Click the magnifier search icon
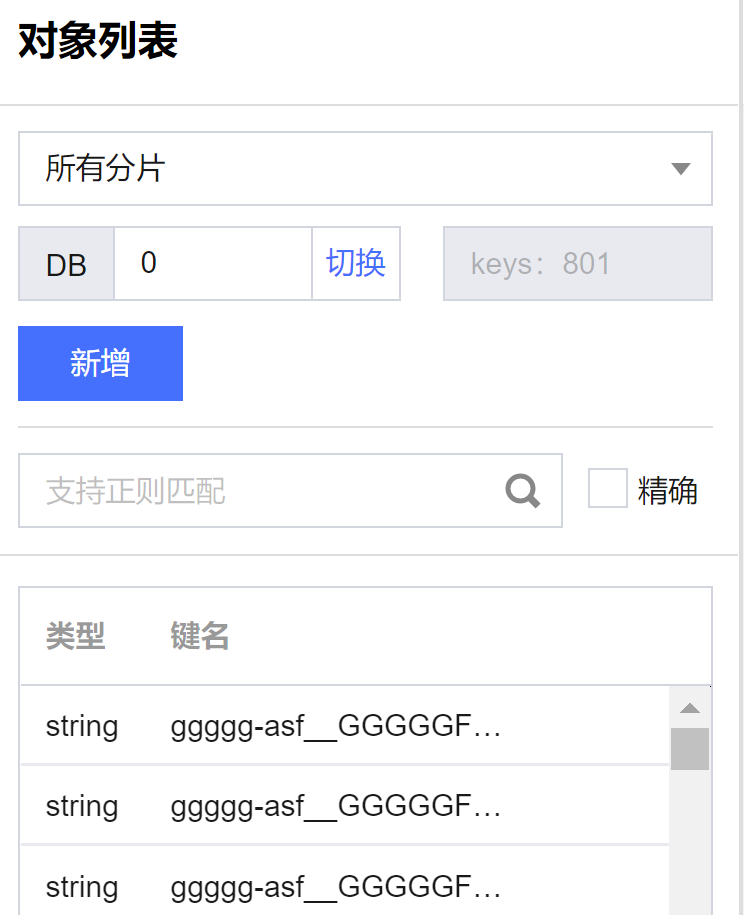 522,491
